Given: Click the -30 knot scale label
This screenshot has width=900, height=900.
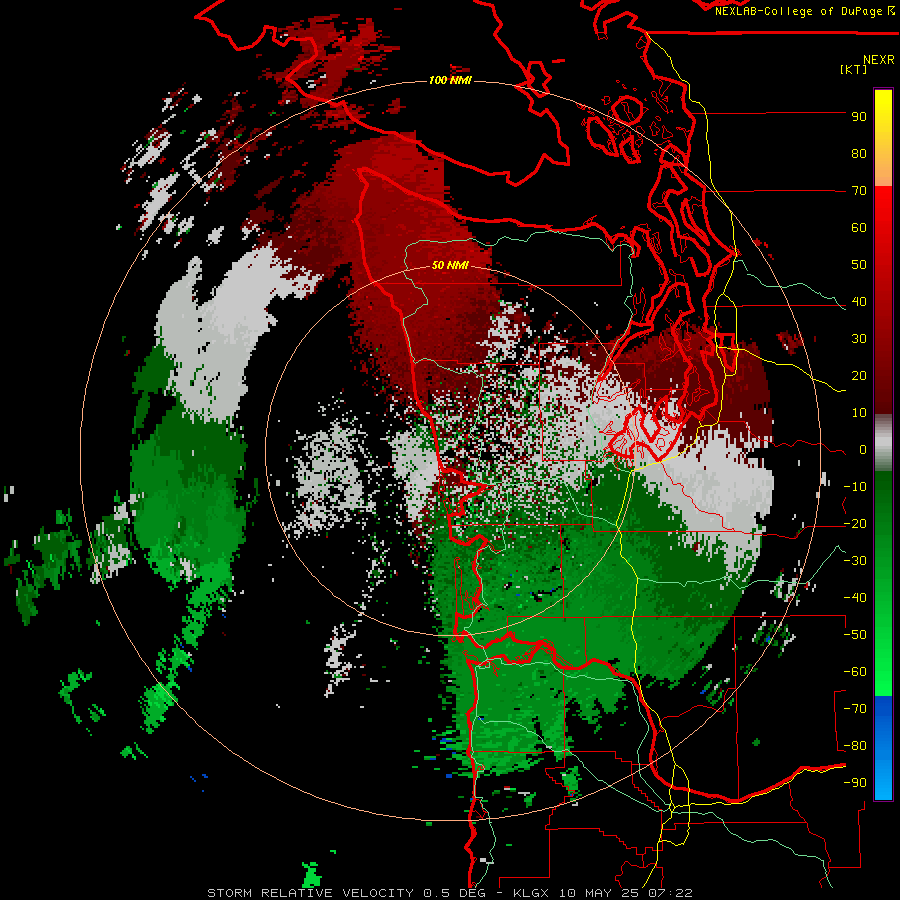Looking at the screenshot, I should (855, 561).
